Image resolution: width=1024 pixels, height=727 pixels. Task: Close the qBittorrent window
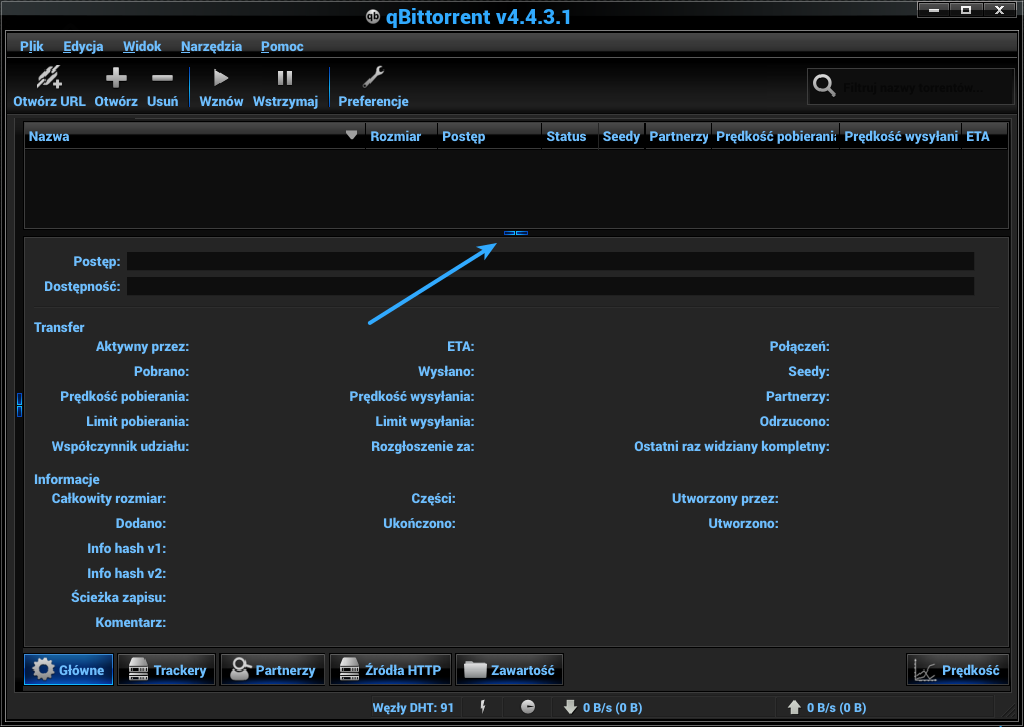pyautogui.click(x=1000, y=10)
